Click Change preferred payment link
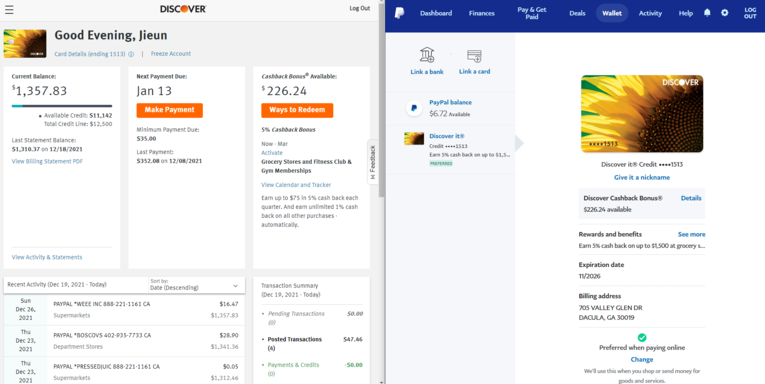 pos(642,360)
